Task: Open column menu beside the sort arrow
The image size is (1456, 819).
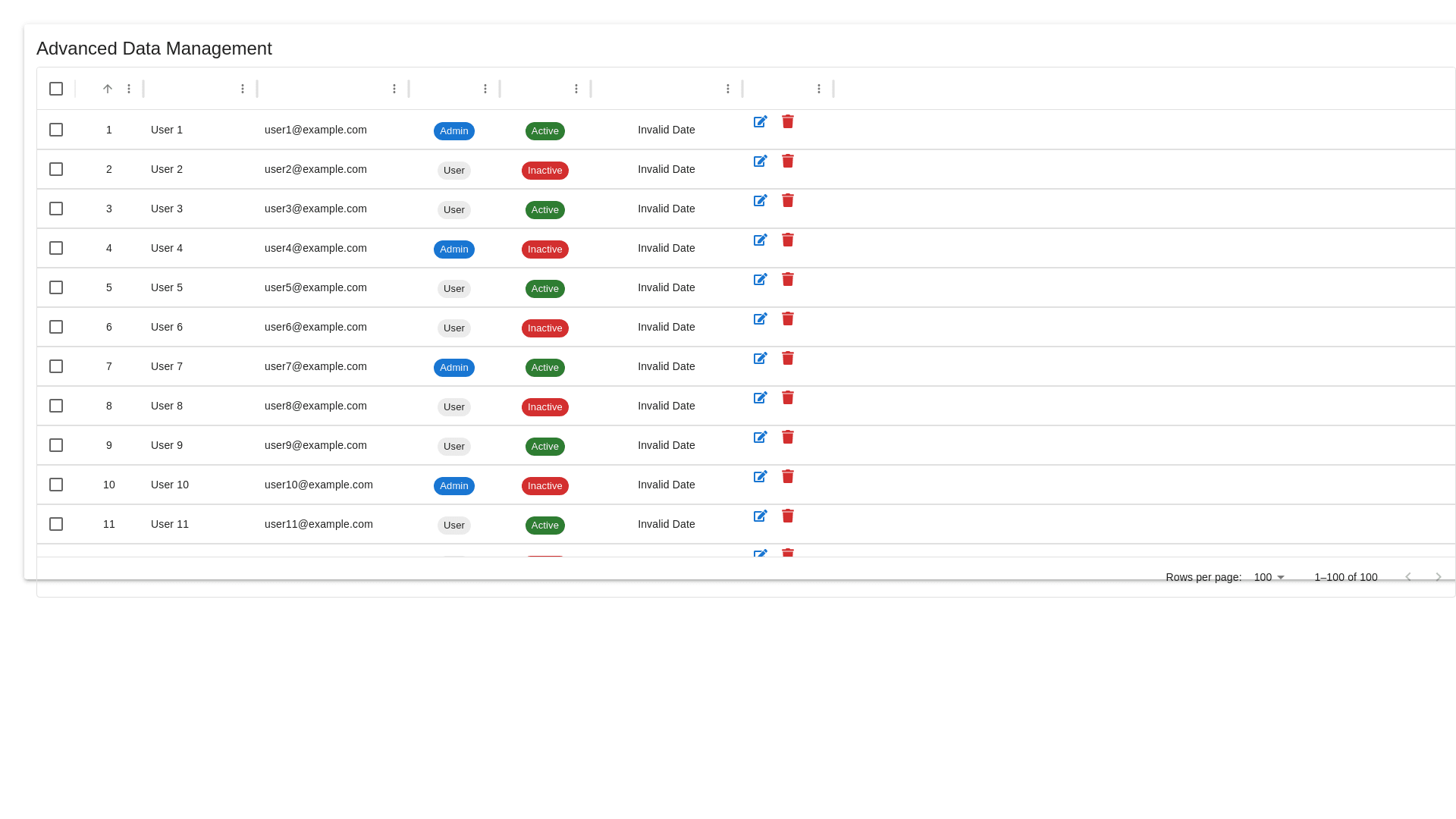Action: point(129,89)
